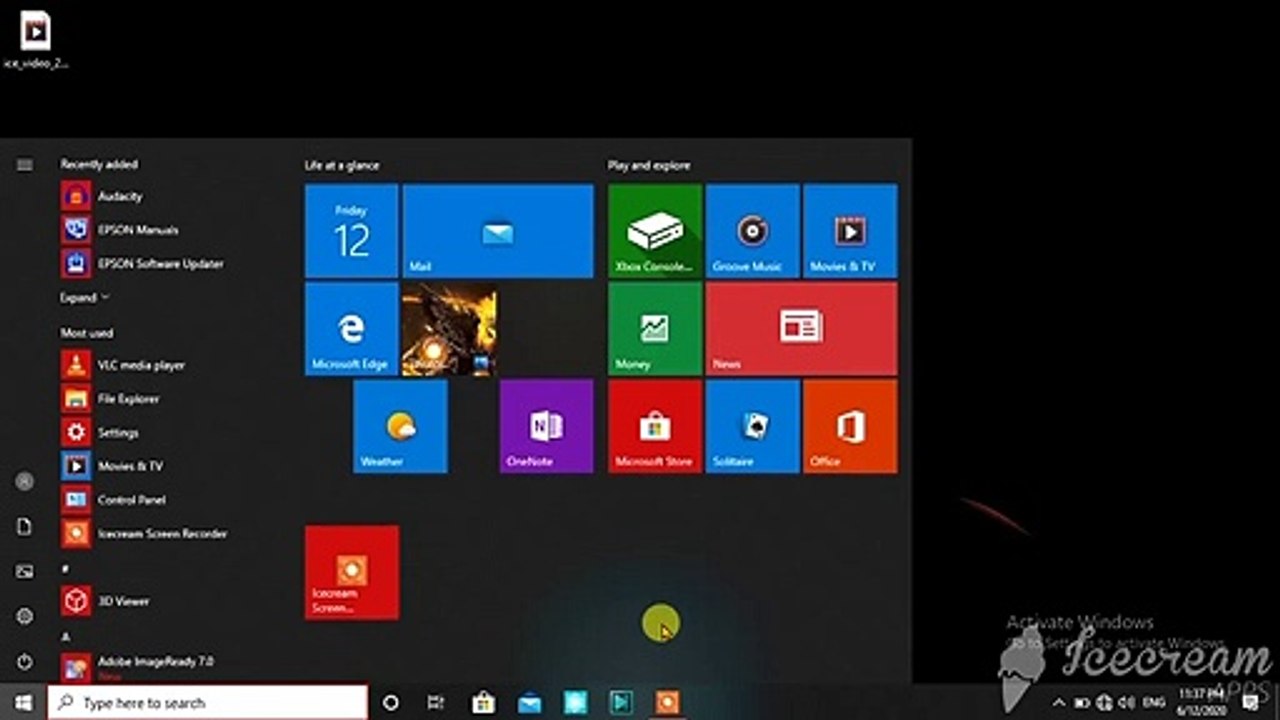Open Movies & TV tile
Viewport: 1280px width, 720px height.
click(850, 231)
